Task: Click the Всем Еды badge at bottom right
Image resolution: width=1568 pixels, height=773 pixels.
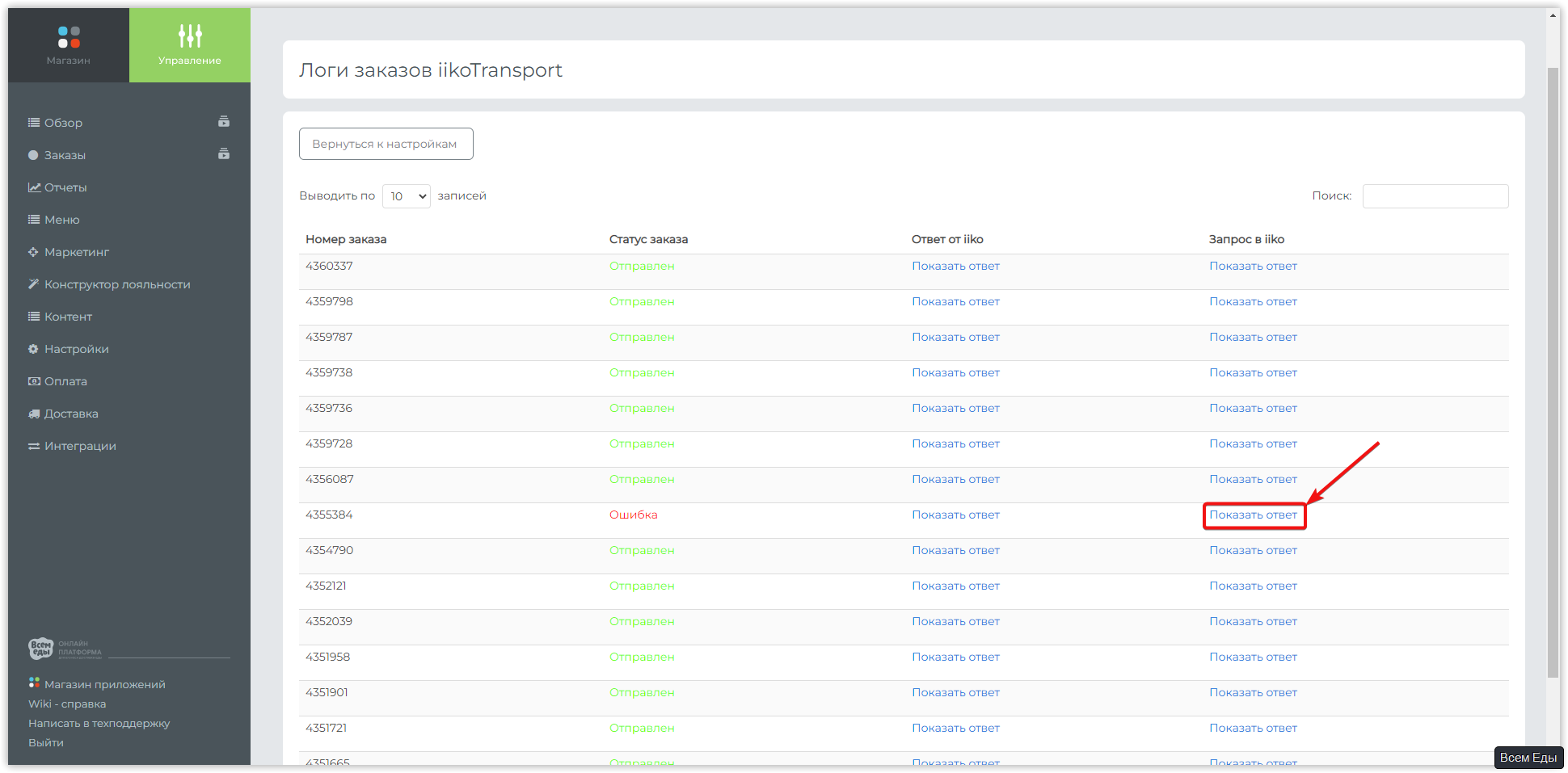Action: click(x=1528, y=758)
